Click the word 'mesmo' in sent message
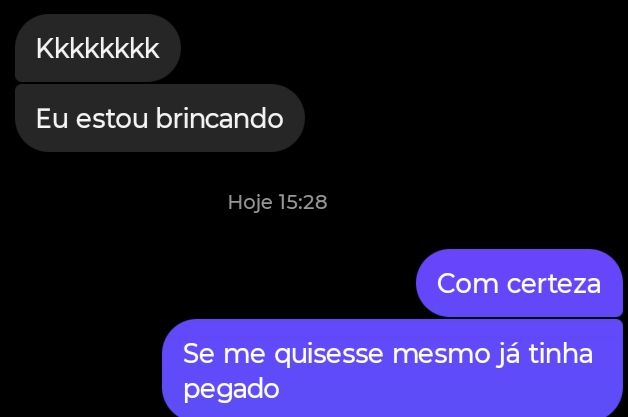628x417 pixels. coord(441,355)
